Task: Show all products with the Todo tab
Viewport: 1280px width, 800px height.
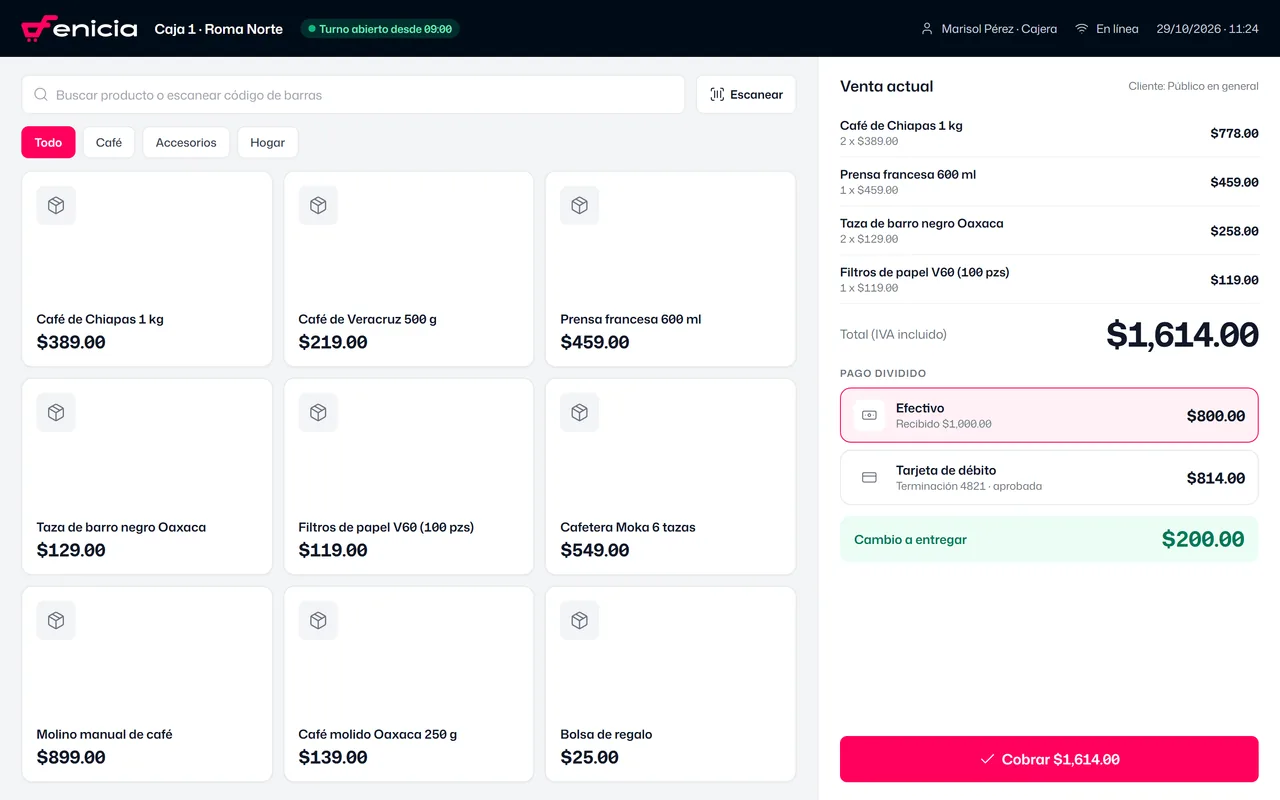Action: coord(48,143)
